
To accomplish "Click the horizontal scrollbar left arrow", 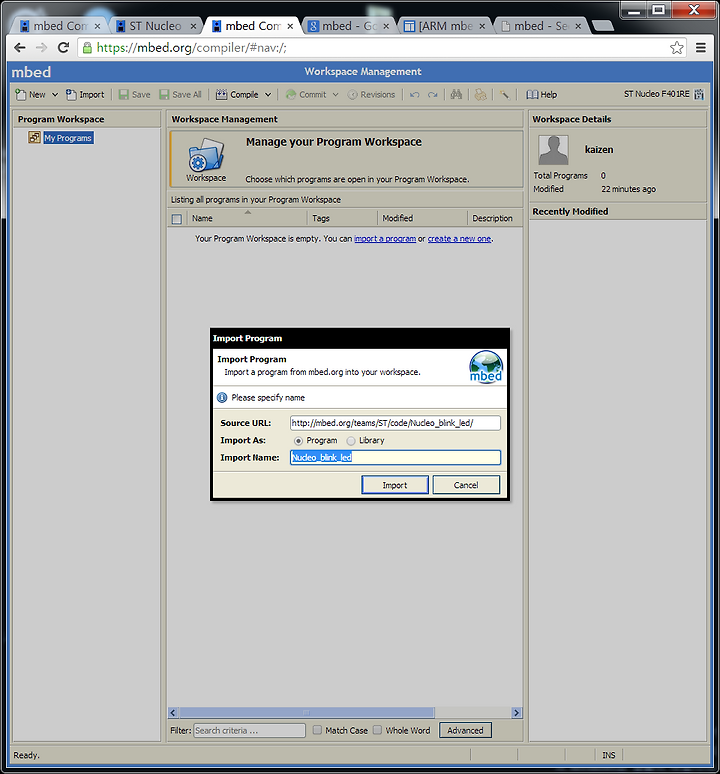I will 173,713.
